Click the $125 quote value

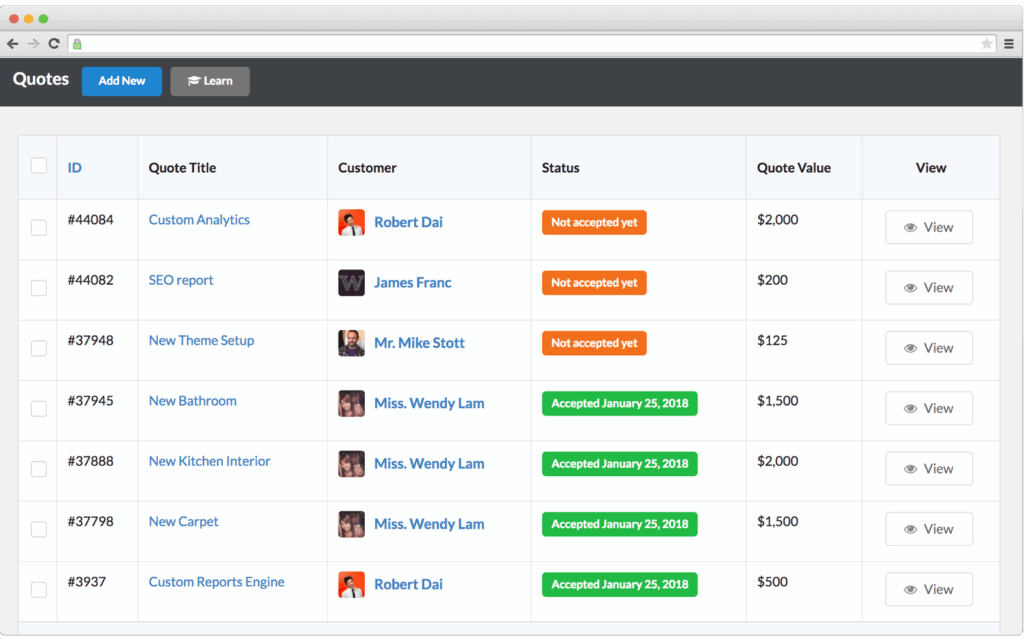pos(772,340)
